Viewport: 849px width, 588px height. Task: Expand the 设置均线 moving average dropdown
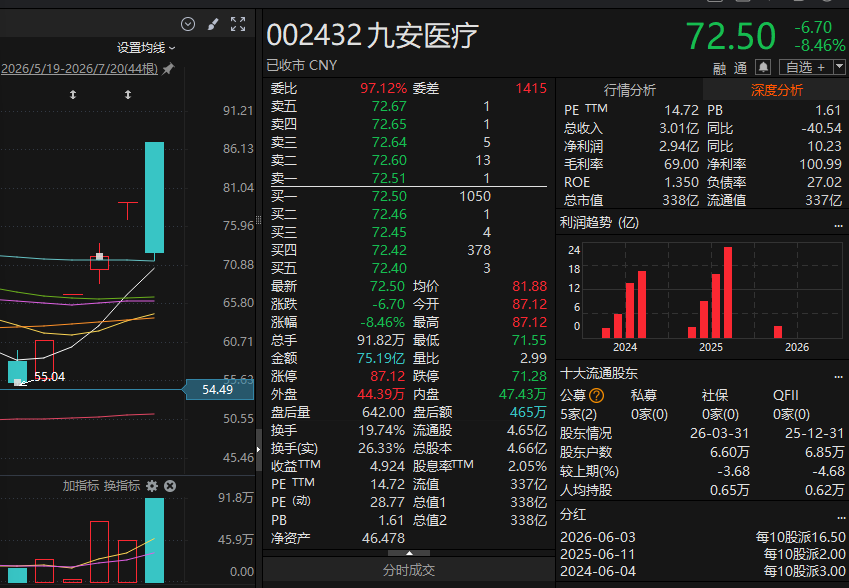pos(146,48)
